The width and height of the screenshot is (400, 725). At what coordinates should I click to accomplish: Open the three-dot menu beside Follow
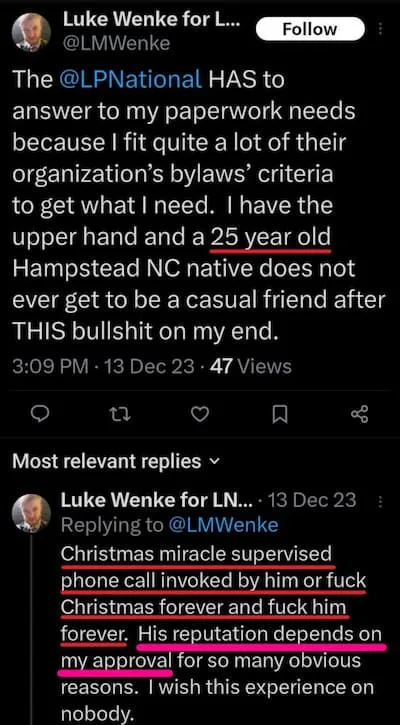381,30
